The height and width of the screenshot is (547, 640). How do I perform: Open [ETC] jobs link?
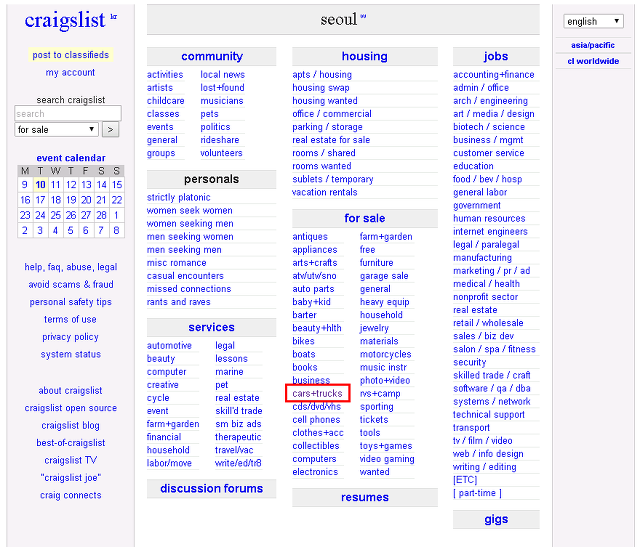click(x=465, y=480)
